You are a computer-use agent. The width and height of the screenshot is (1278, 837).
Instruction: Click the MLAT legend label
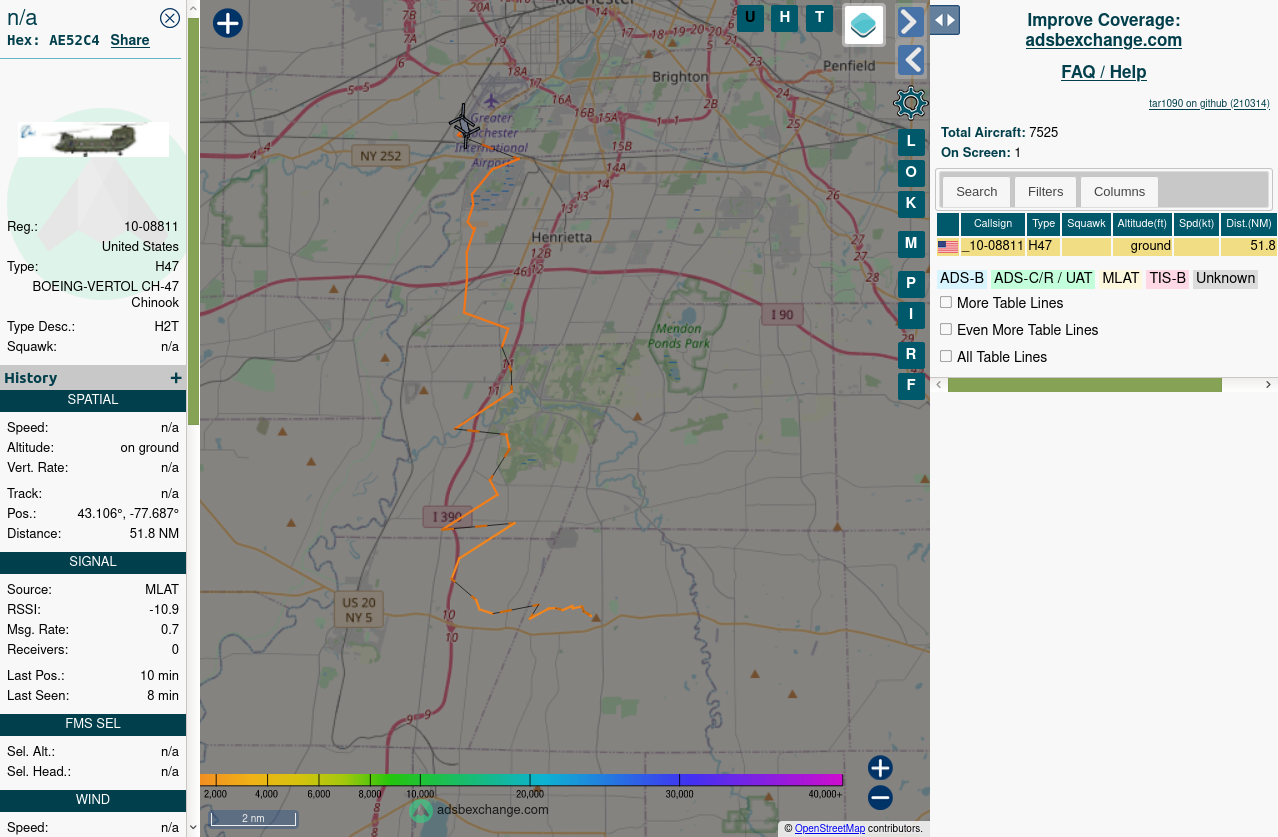pyautogui.click(x=1121, y=278)
